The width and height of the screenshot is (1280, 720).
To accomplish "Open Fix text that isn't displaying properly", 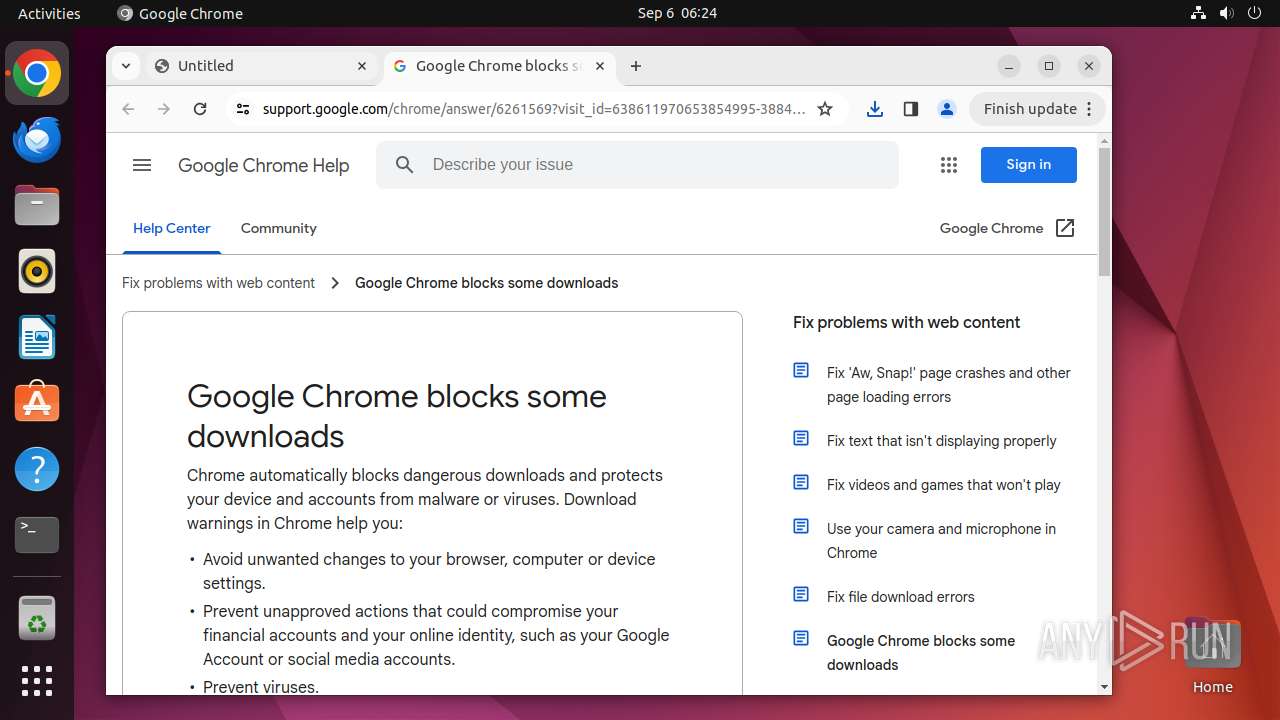I will coord(941,441).
